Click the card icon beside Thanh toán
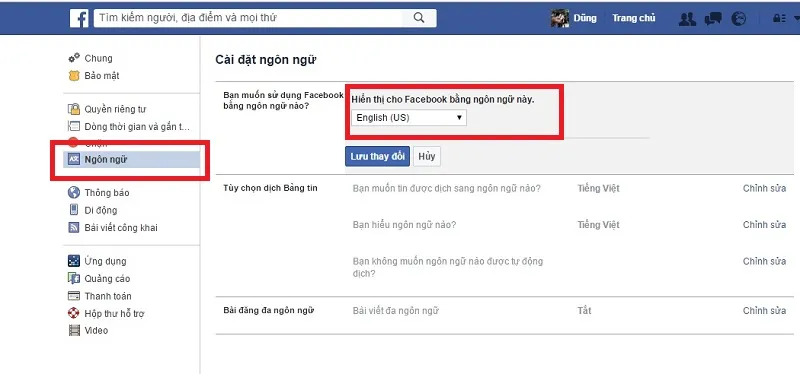800x374 pixels. pyautogui.click(x=74, y=296)
